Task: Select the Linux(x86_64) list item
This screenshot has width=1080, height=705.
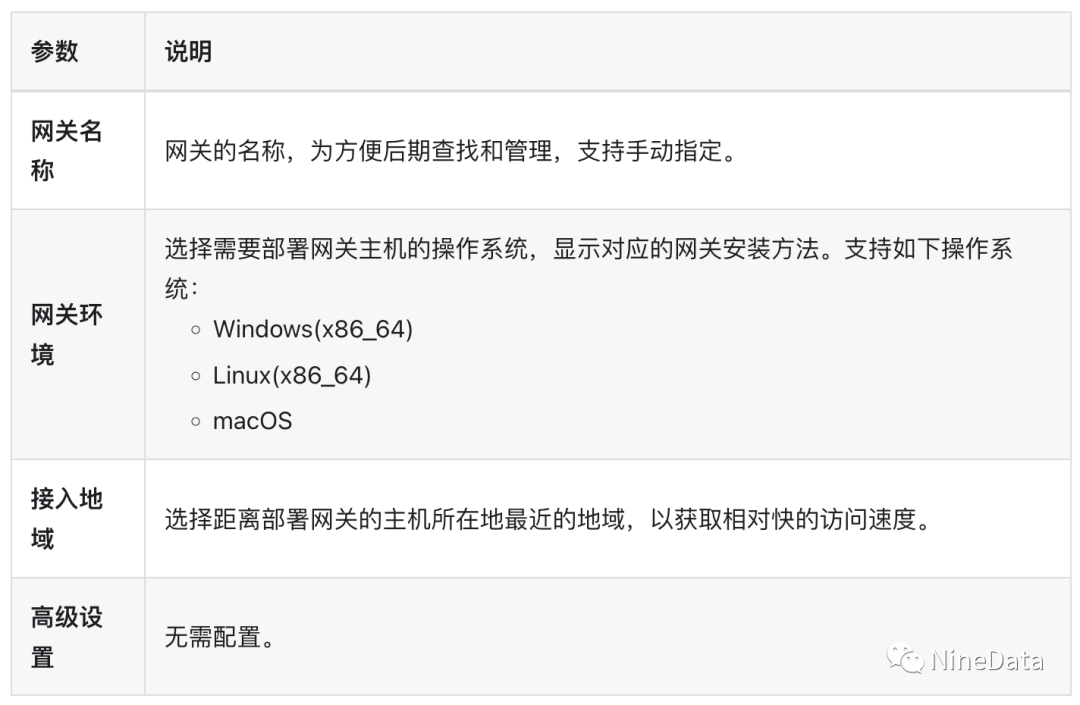Action: 291,376
